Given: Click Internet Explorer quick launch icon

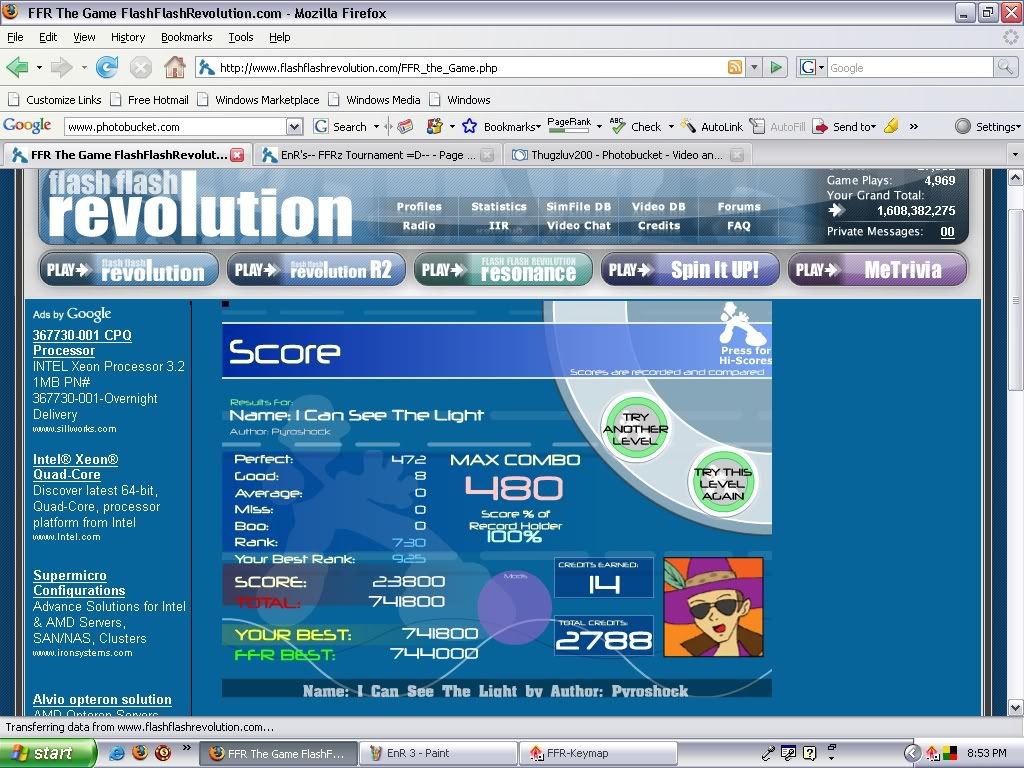Looking at the screenshot, I should [117, 753].
